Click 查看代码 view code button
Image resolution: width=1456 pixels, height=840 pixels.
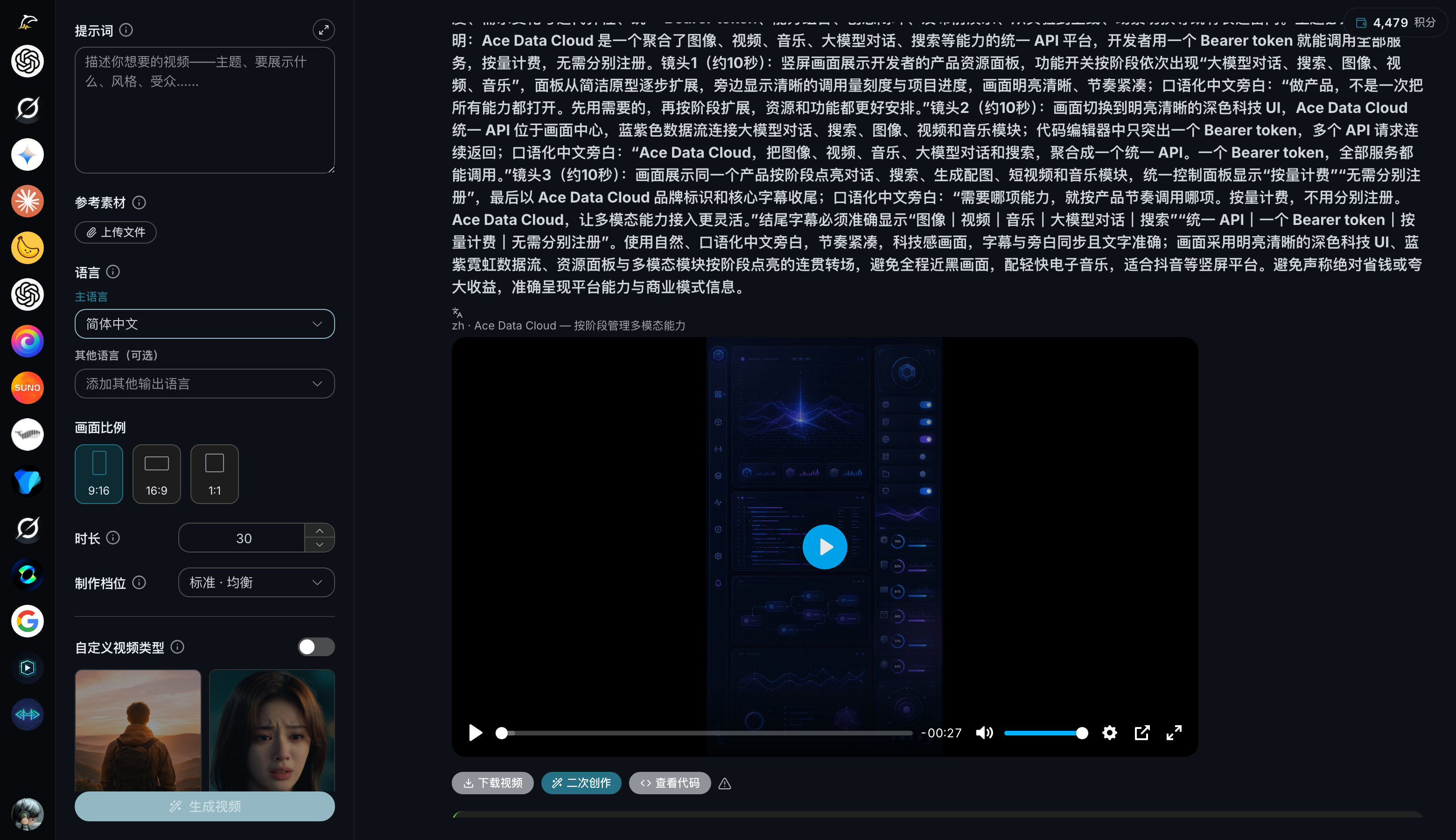pos(670,783)
